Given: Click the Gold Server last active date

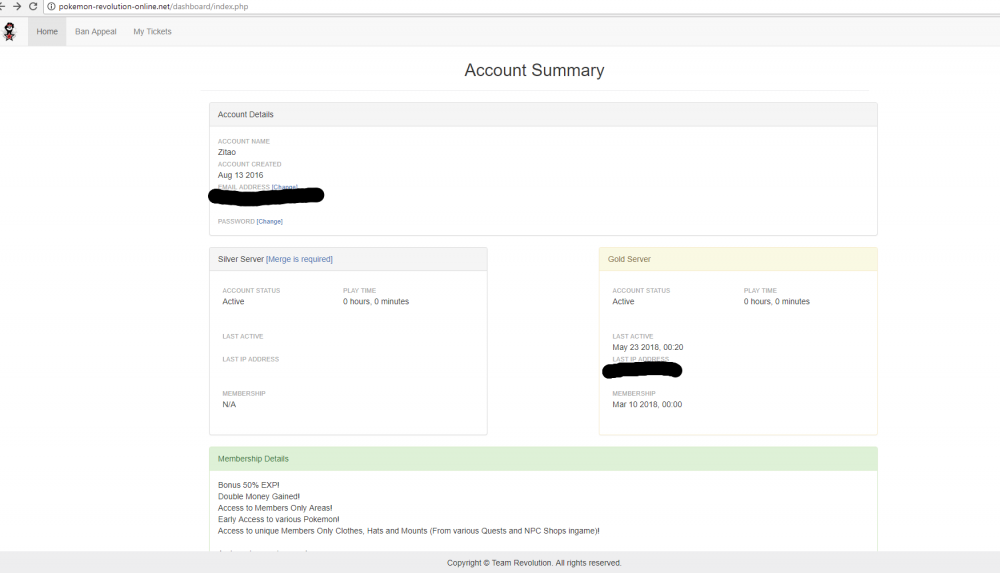Looking at the screenshot, I should tap(648, 347).
